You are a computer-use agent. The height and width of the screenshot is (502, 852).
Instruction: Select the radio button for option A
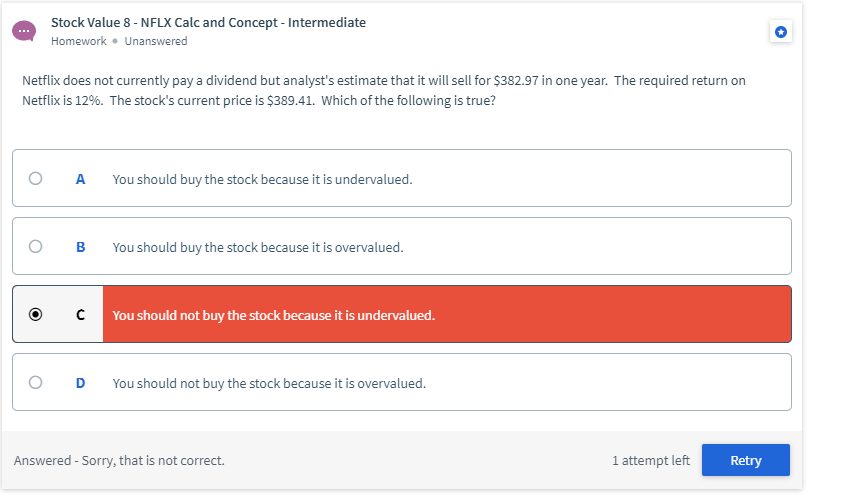[35, 178]
